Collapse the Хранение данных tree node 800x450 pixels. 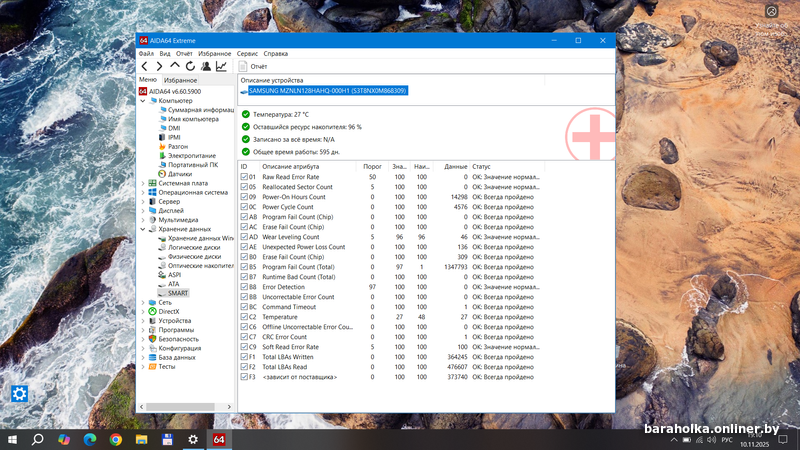coord(142,229)
